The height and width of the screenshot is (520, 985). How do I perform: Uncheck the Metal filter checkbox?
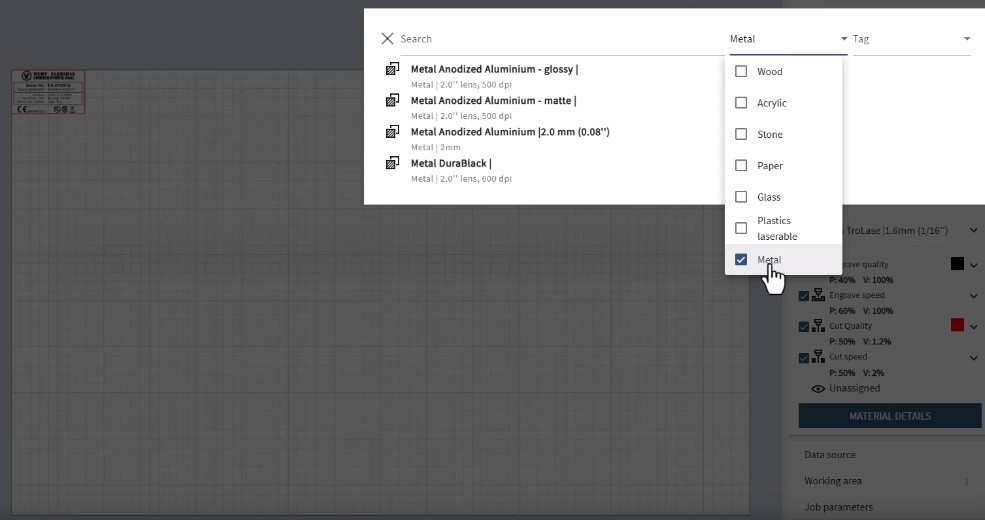pyautogui.click(x=741, y=260)
